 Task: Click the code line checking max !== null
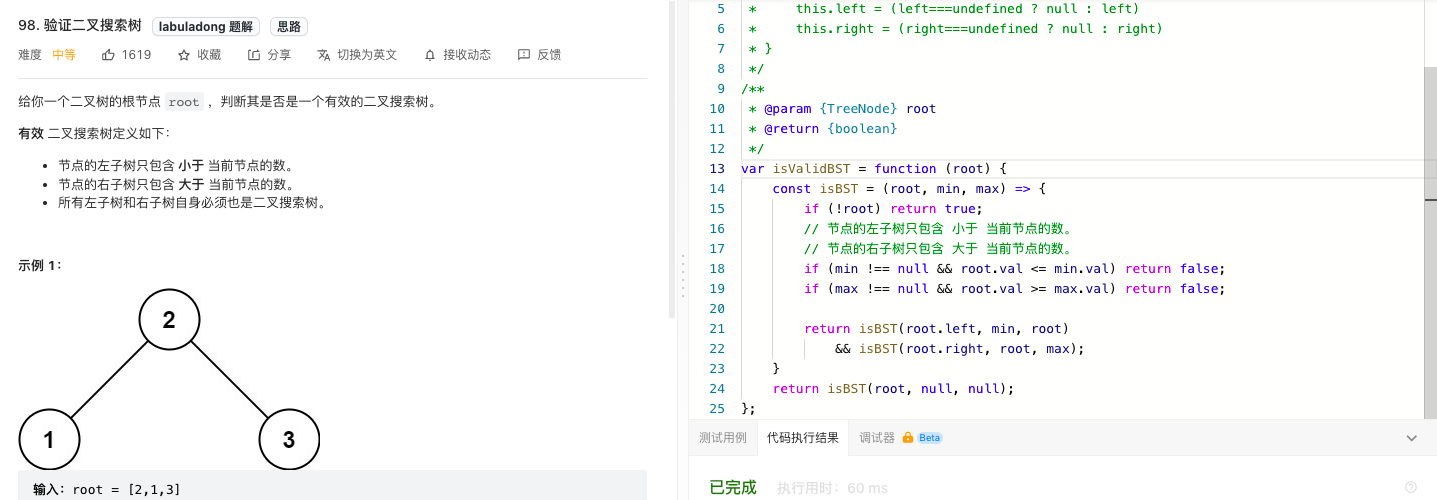click(1014, 289)
